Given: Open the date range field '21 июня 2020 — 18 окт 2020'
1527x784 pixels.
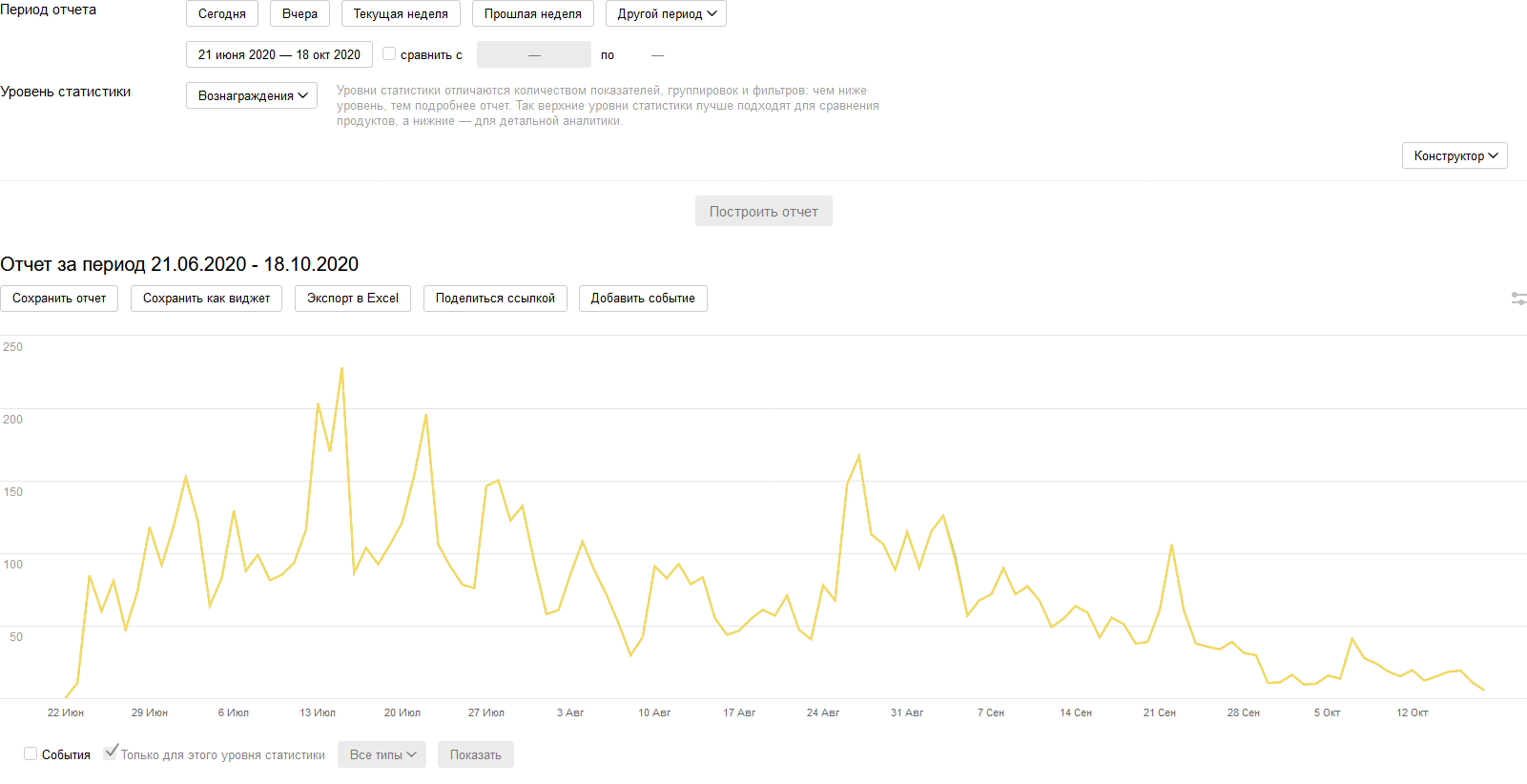Looking at the screenshot, I should click(279, 54).
